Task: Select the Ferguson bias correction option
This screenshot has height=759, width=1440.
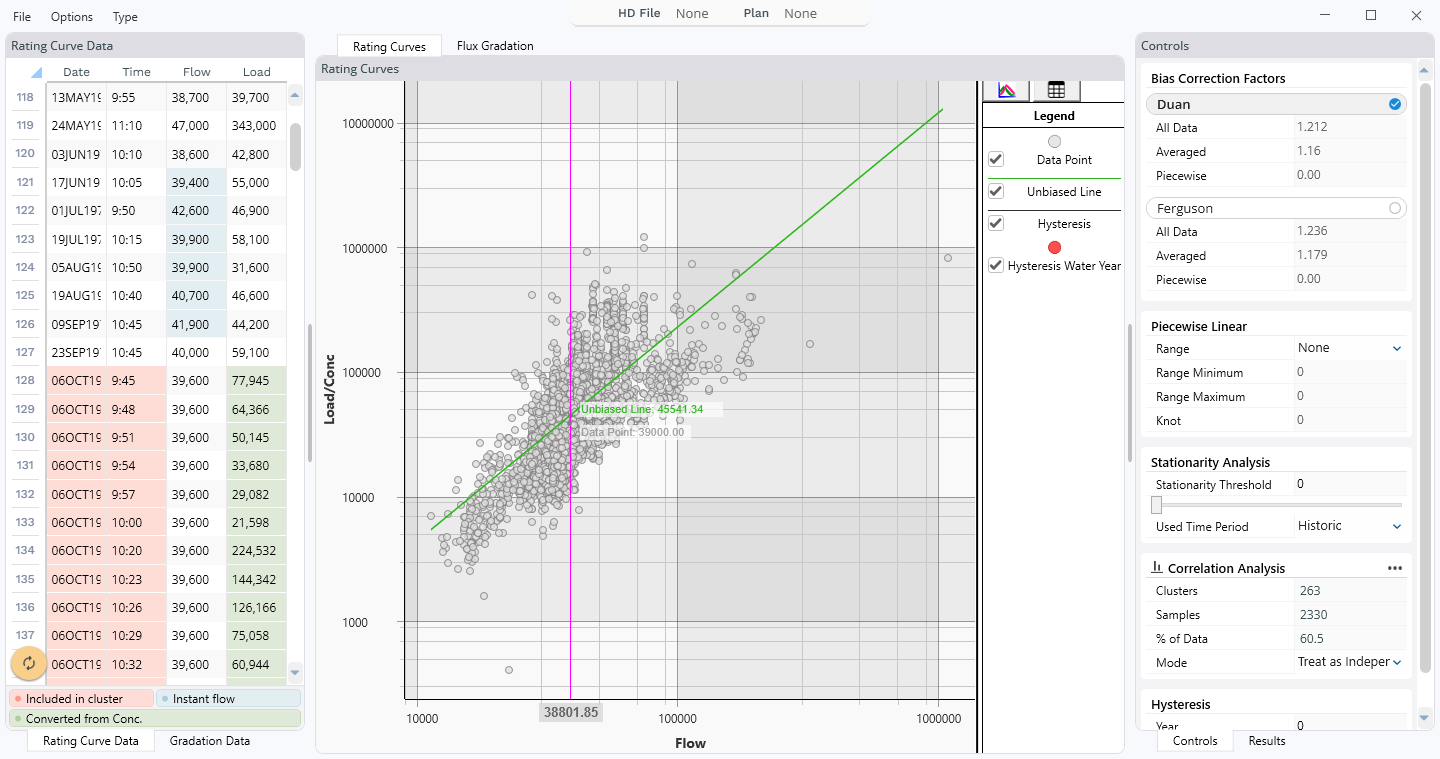Action: point(1394,208)
